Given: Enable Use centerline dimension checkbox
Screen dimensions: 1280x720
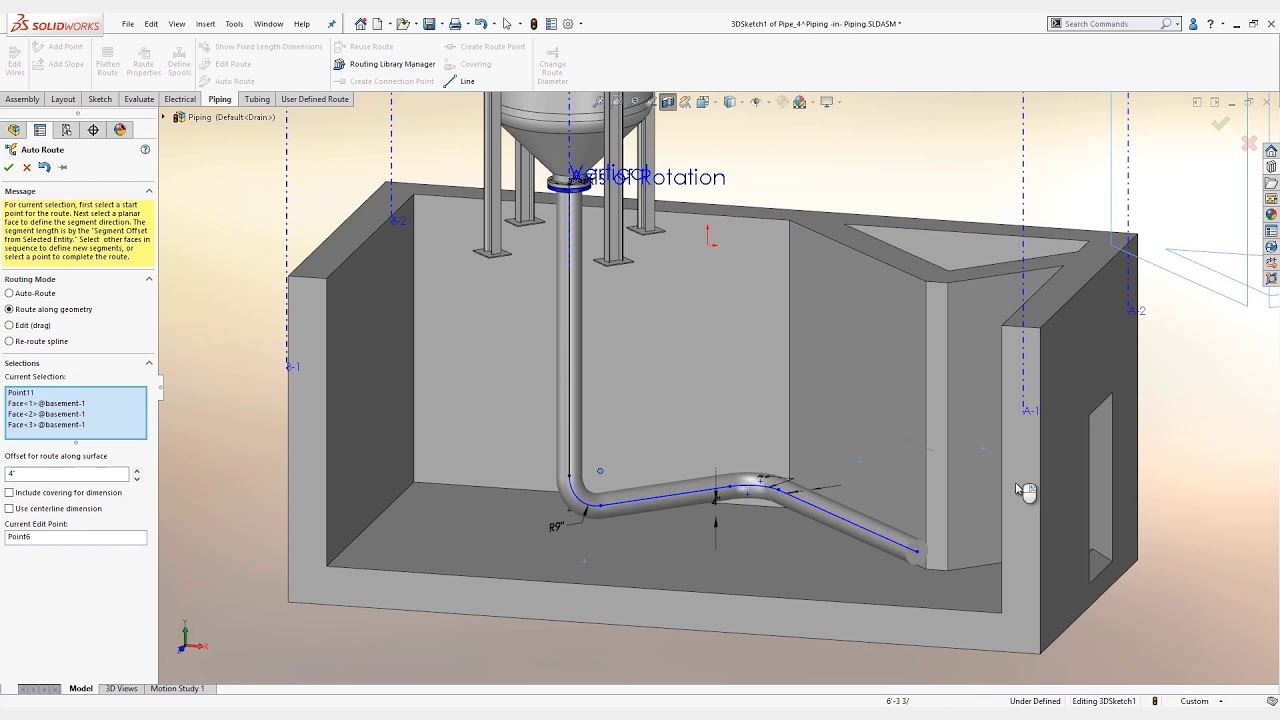Looking at the screenshot, I should click(10, 508).
